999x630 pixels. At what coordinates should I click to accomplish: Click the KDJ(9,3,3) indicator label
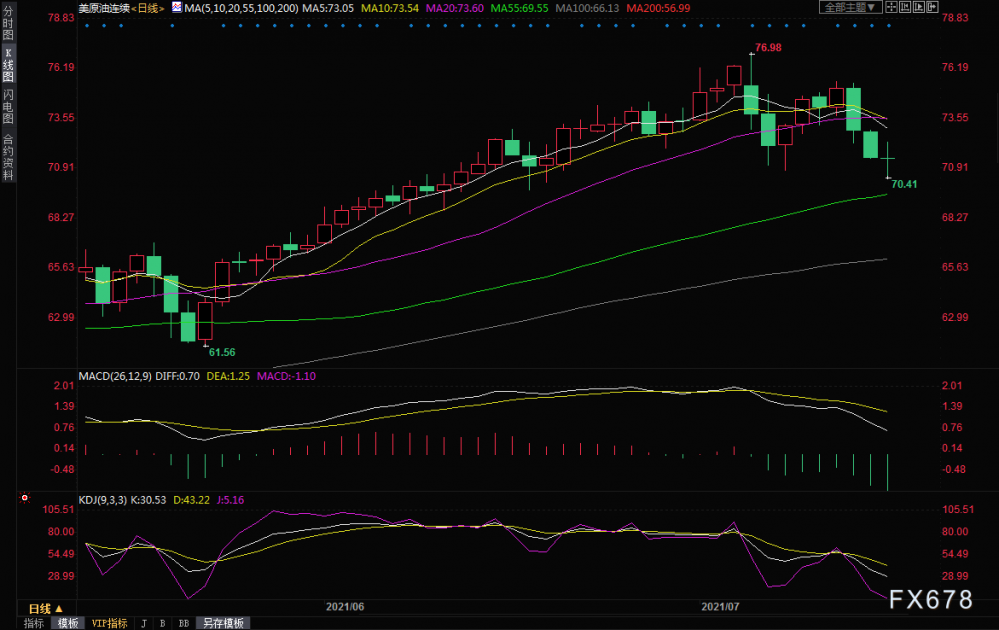pos(103,500)
